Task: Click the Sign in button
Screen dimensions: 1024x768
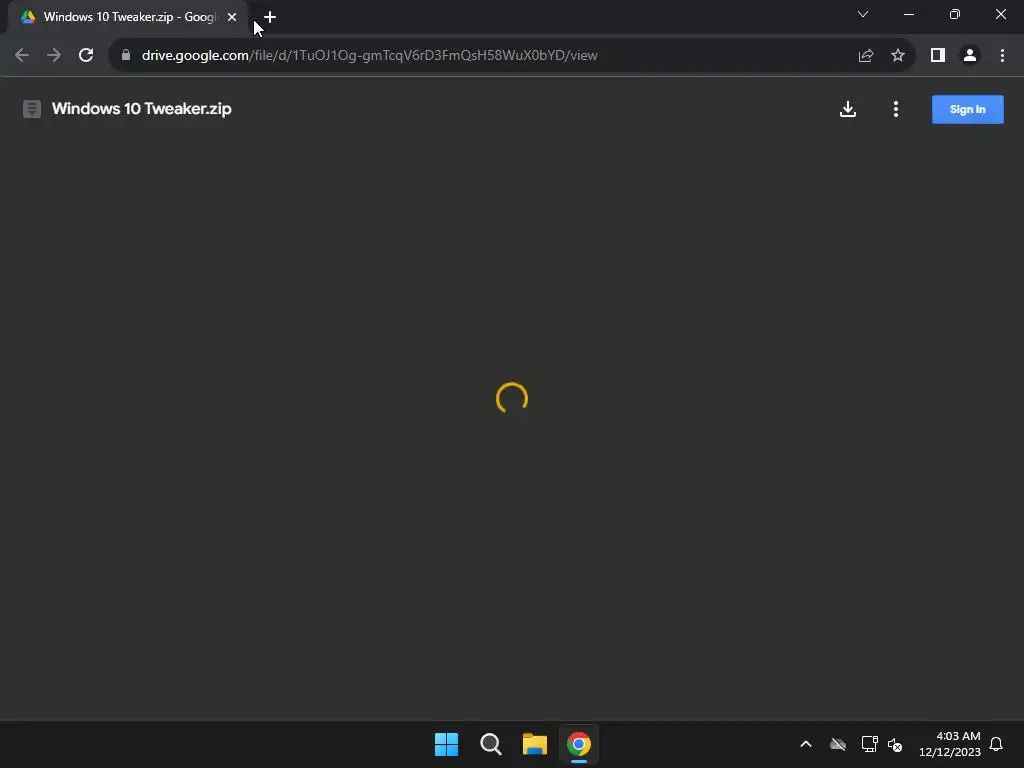Action: pyautogui.click(x=967, y=109)
